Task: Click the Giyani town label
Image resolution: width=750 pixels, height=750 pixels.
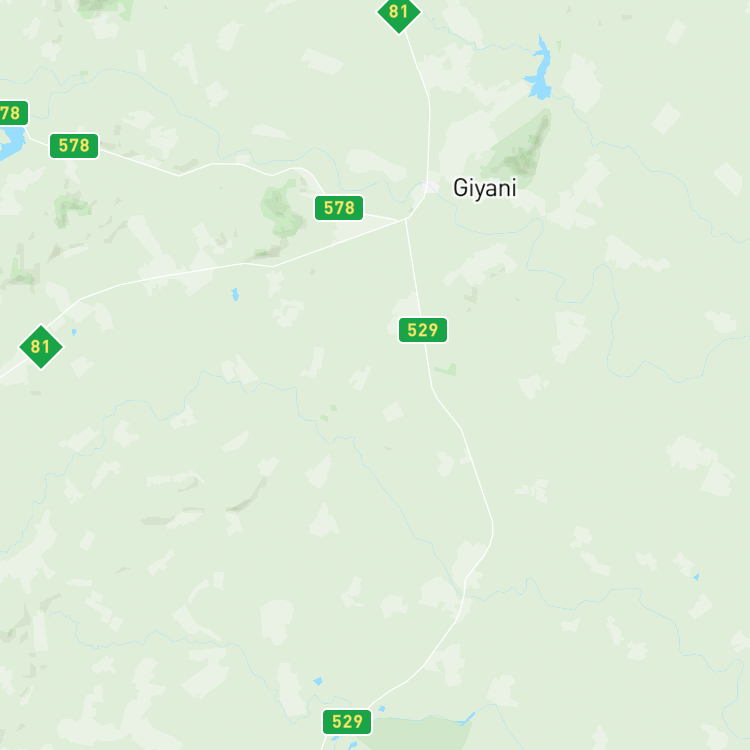Action: (485, 188)
